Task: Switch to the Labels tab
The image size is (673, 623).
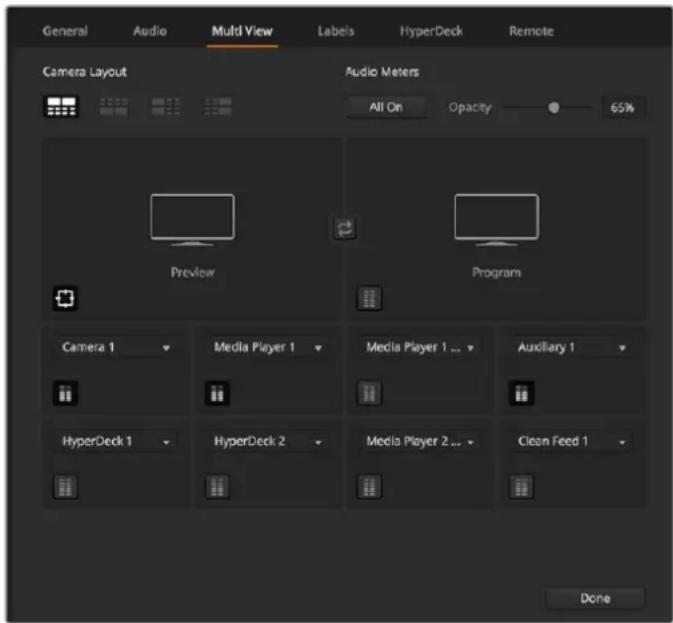Action: pyautogui.click(x=336, y=31)
